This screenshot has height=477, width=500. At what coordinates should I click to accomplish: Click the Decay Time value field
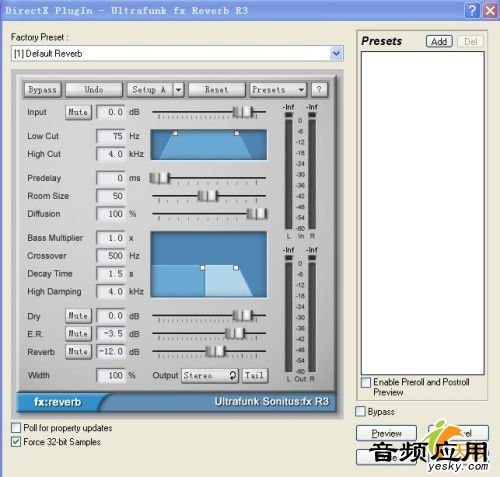(x=111, y=274)
